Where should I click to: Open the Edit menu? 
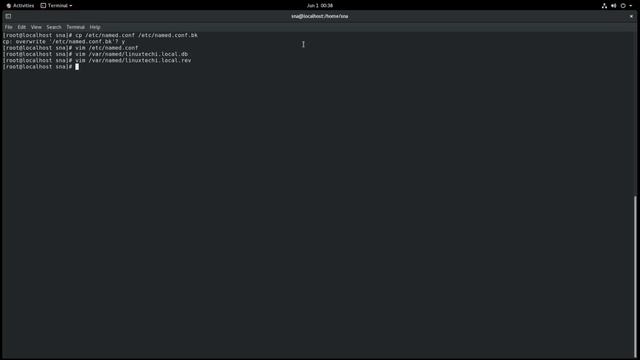click(22, 27)
